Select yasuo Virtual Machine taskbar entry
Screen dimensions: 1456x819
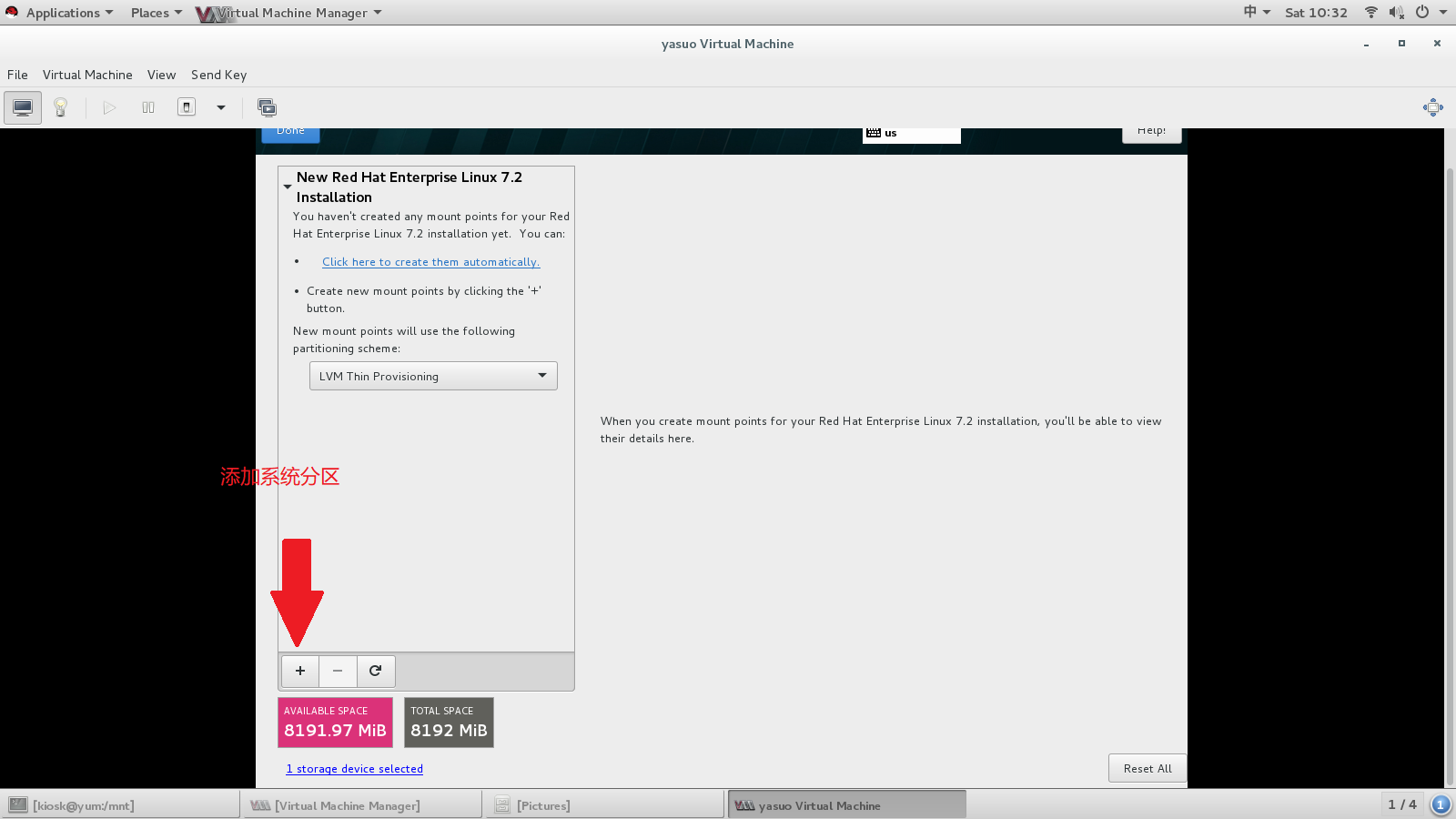[847, 805]
